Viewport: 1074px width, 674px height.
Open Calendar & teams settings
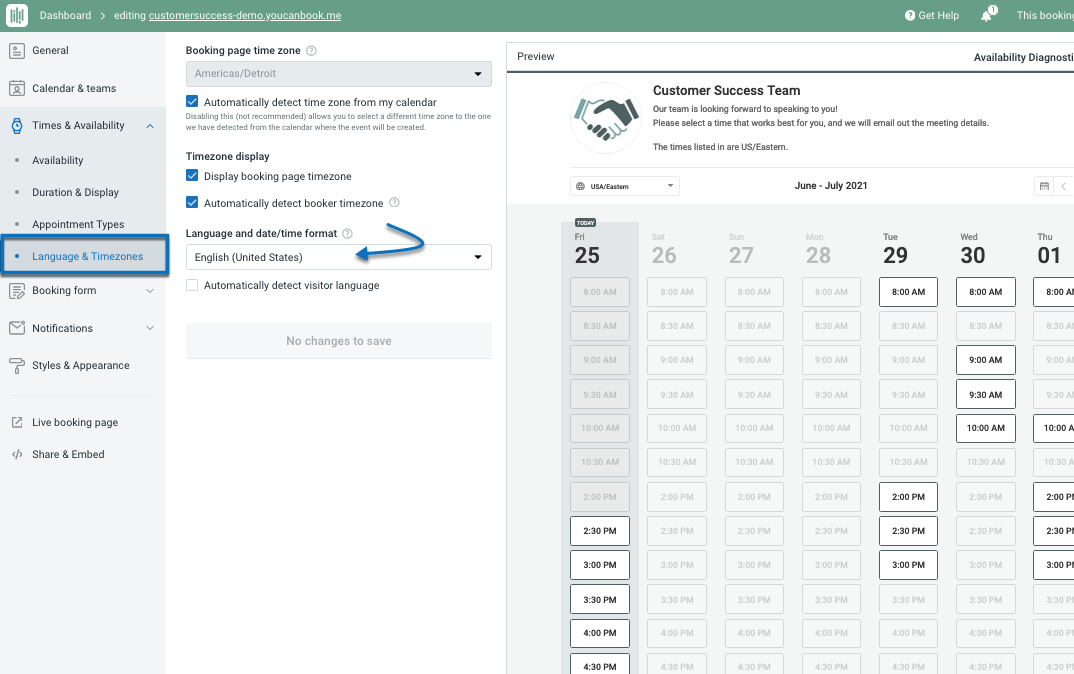(74, 88)
